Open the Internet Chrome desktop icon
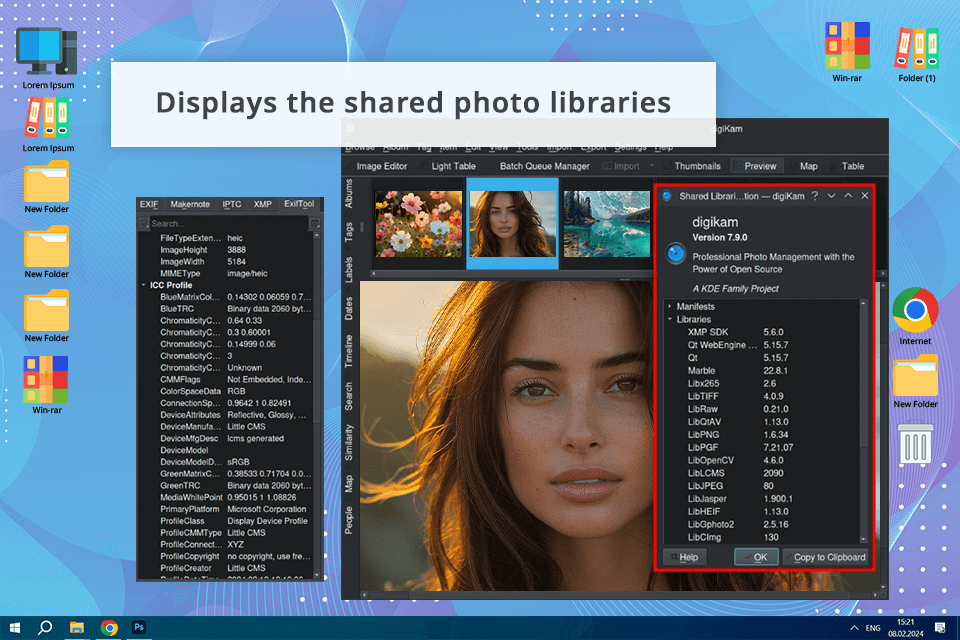The image size is (960, 640). [x=915, y=316]
